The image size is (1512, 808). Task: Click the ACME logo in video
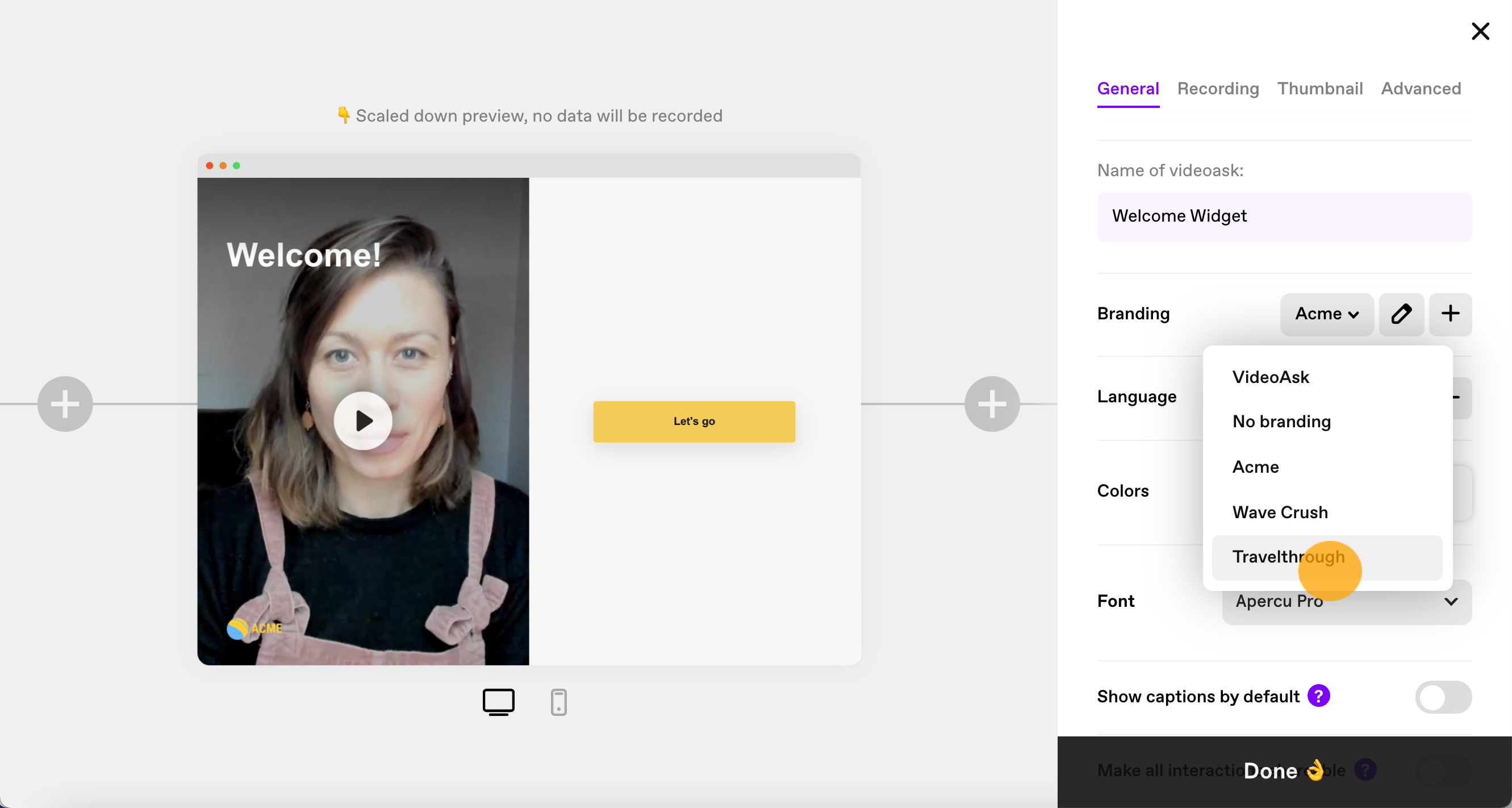[254, 628]
